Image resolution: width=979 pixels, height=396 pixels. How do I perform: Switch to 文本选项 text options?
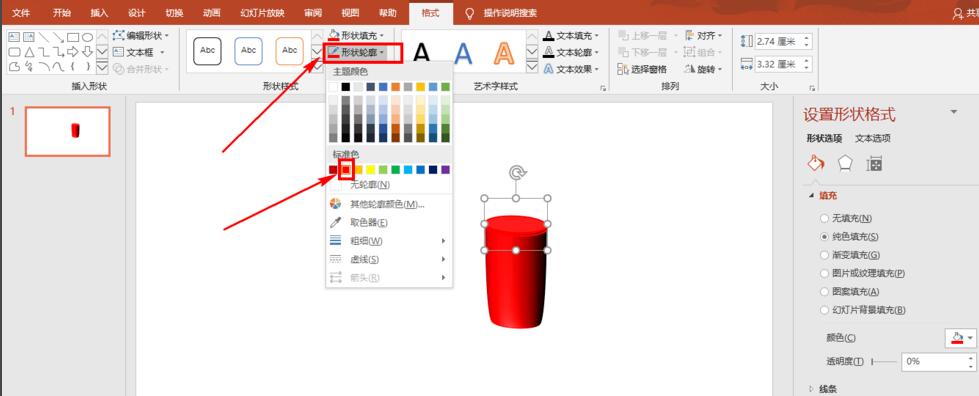pos(873,138)
